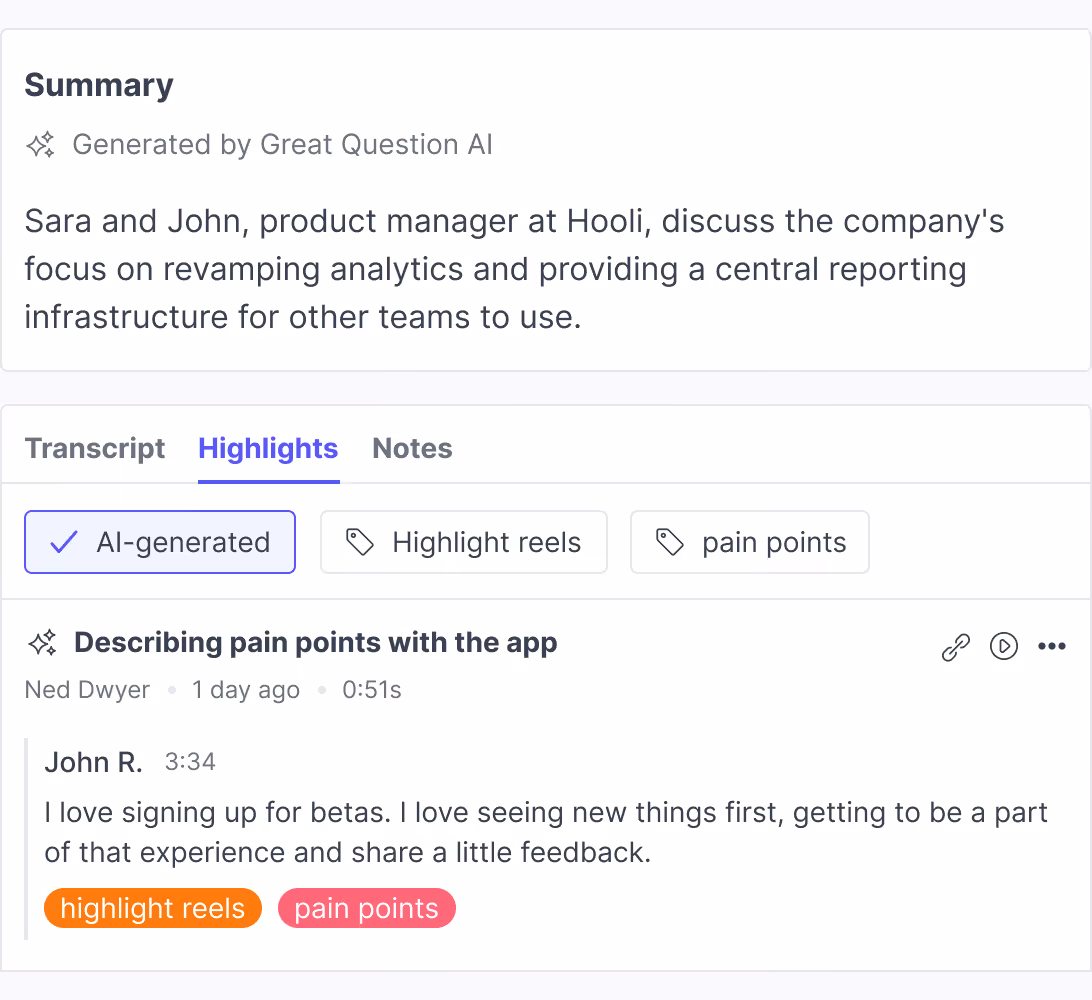
Task: Play the highlight clip
Action: click(x=1004, y=646)
